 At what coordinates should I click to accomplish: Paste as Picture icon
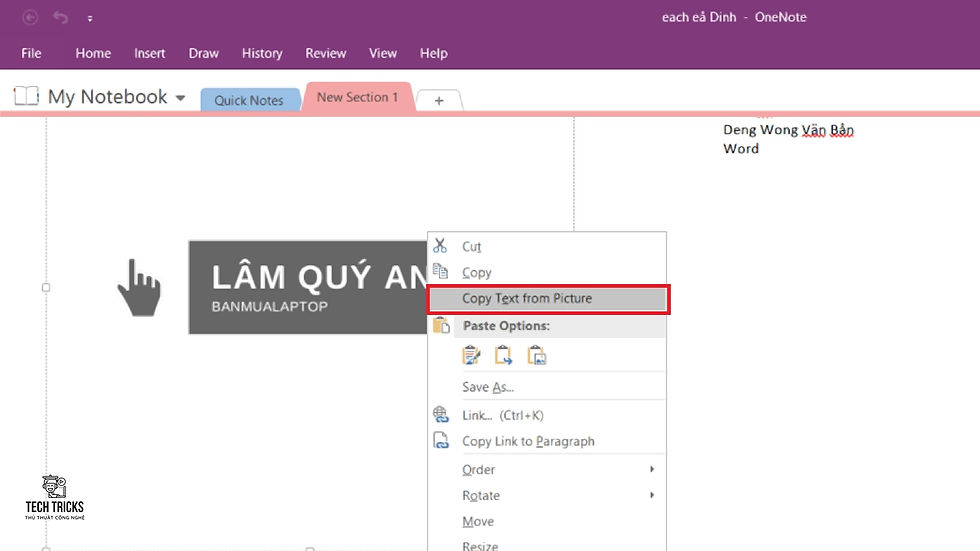[536, 355]
